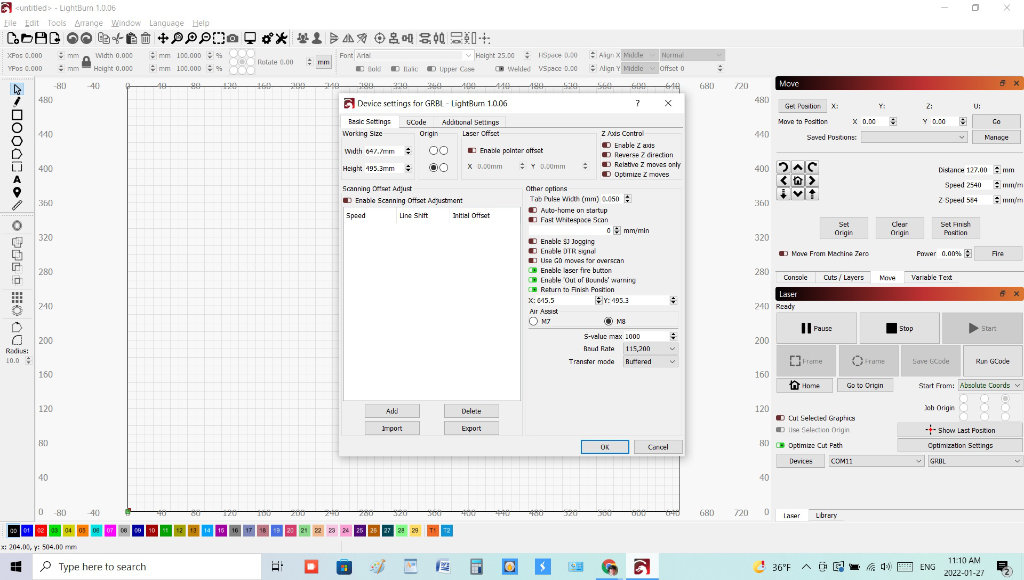Image resolution: width=1024 pixels, height=580 pixels.
Task: Select the red 02 color swatch
Action: [40, 531]
